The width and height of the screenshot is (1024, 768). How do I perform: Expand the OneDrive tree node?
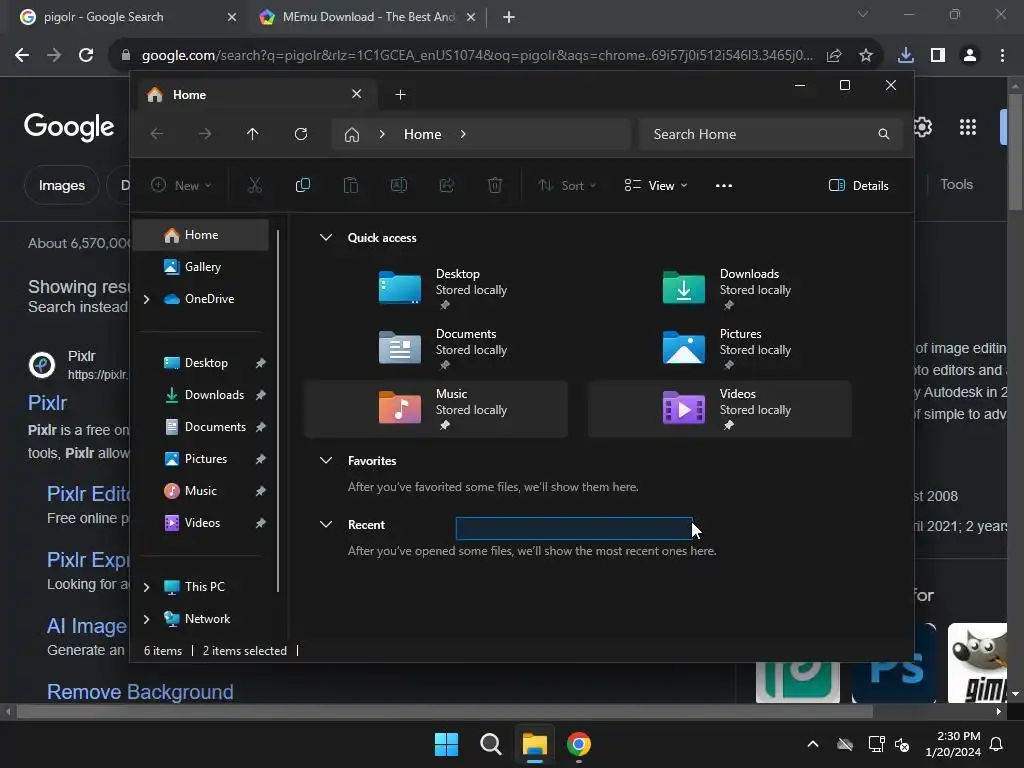click(146, 299)
